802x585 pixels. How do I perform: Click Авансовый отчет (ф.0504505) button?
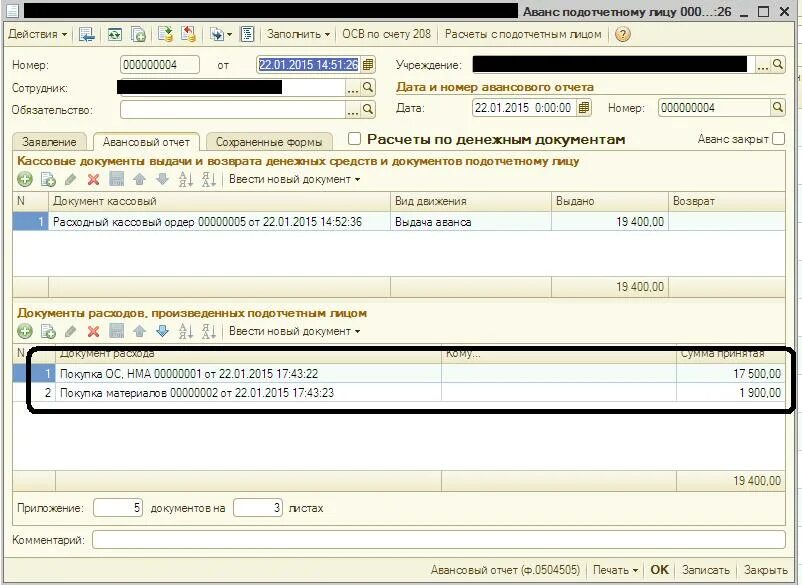point(505,570)
